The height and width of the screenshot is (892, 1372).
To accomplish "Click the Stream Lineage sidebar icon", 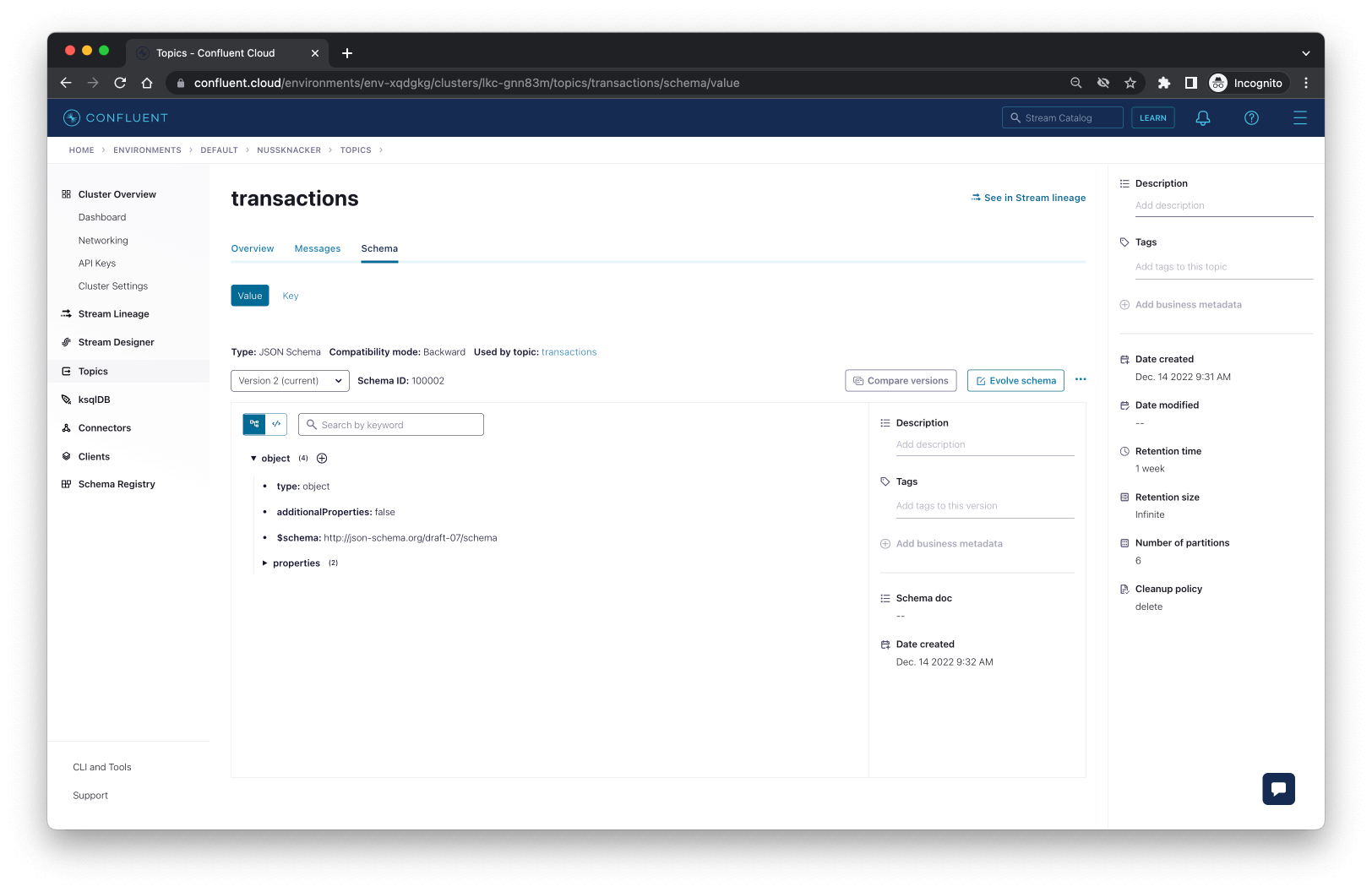I will pos(66,313).
